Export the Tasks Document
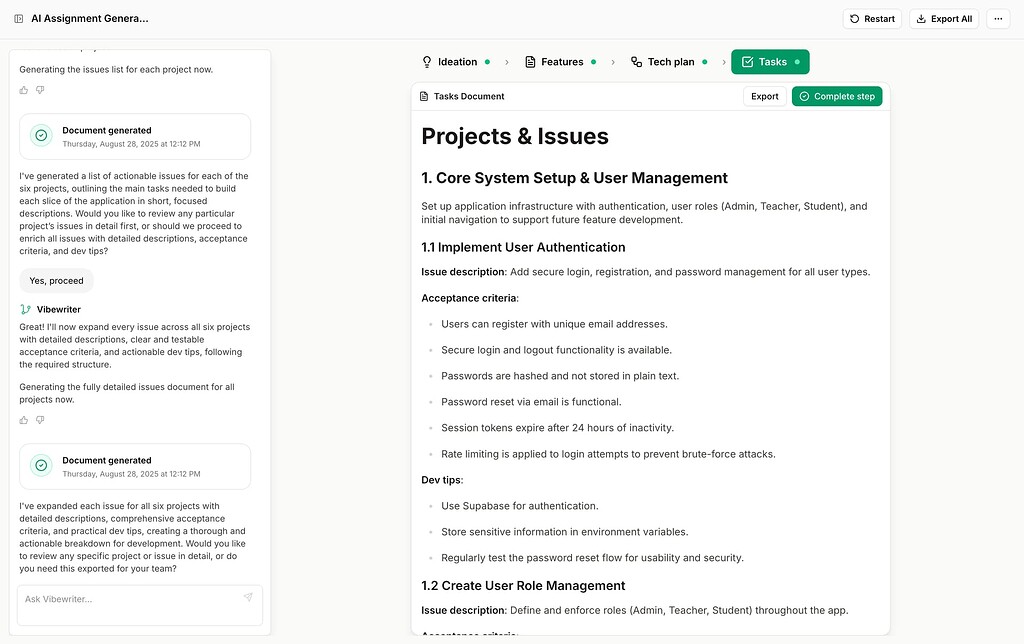This screenshot has height=644, width=1024. tap(764, 97)
